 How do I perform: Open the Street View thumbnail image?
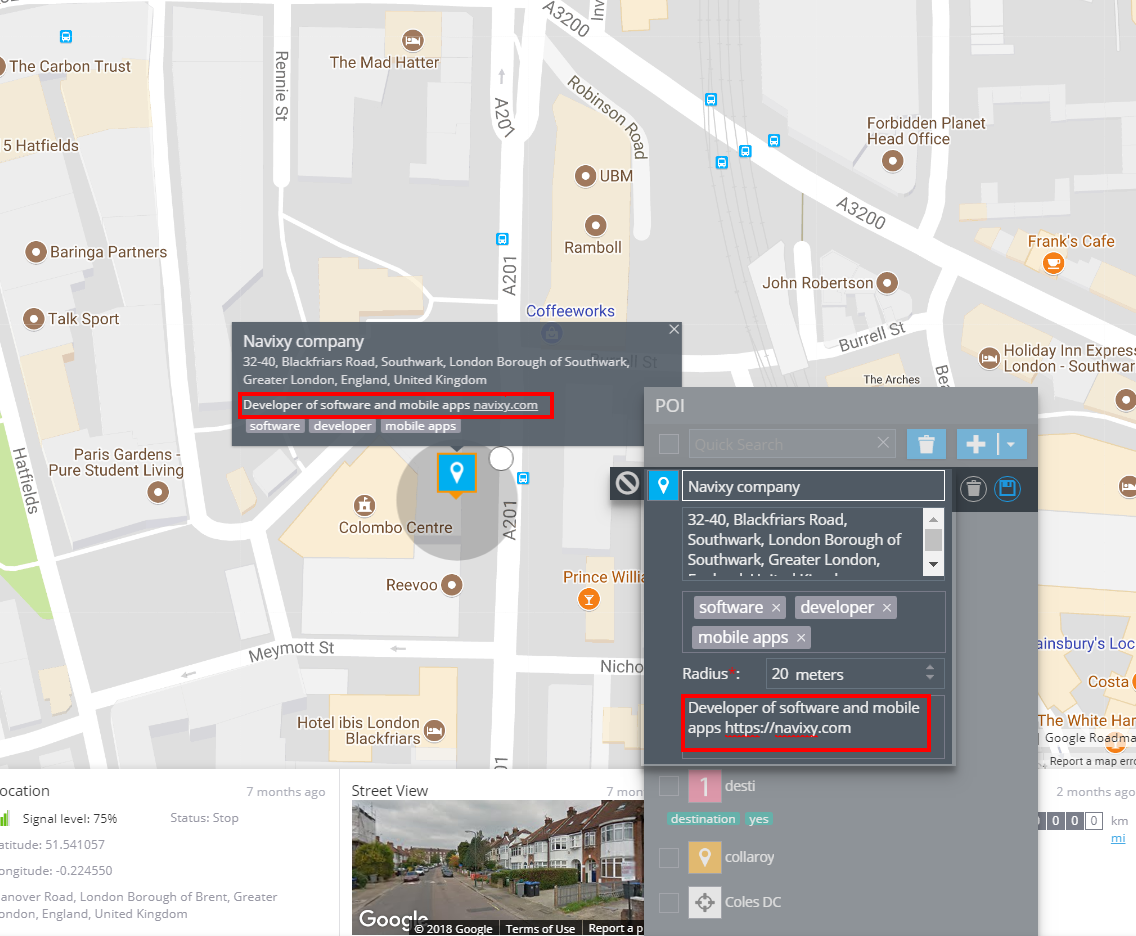497,867
